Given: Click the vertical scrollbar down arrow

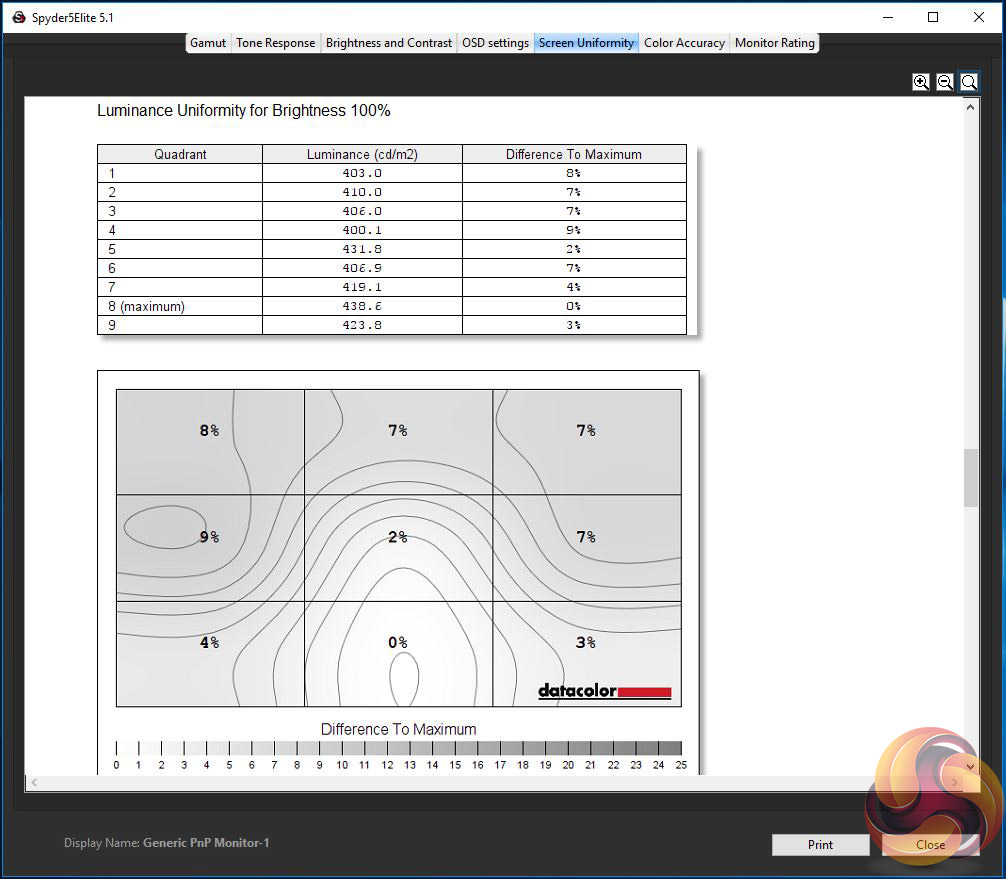Looking at the screenshot, I should click(x=971, y=766).
